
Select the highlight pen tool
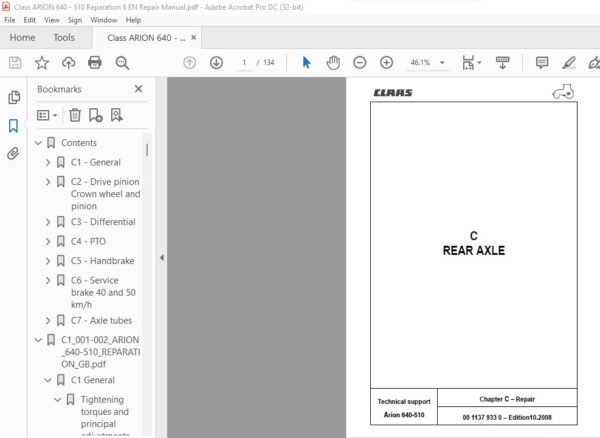click(569, 63)
